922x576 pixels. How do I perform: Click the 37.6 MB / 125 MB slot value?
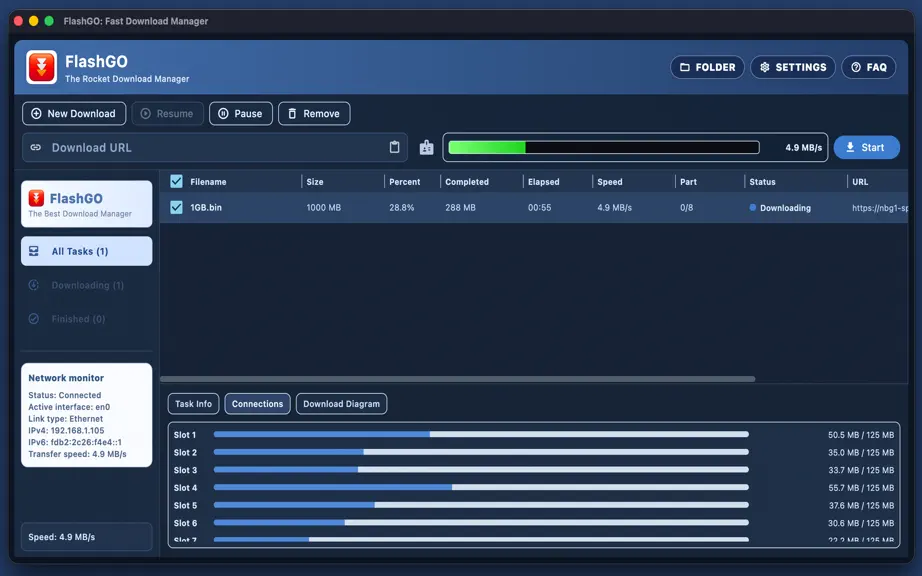point(861,505)
